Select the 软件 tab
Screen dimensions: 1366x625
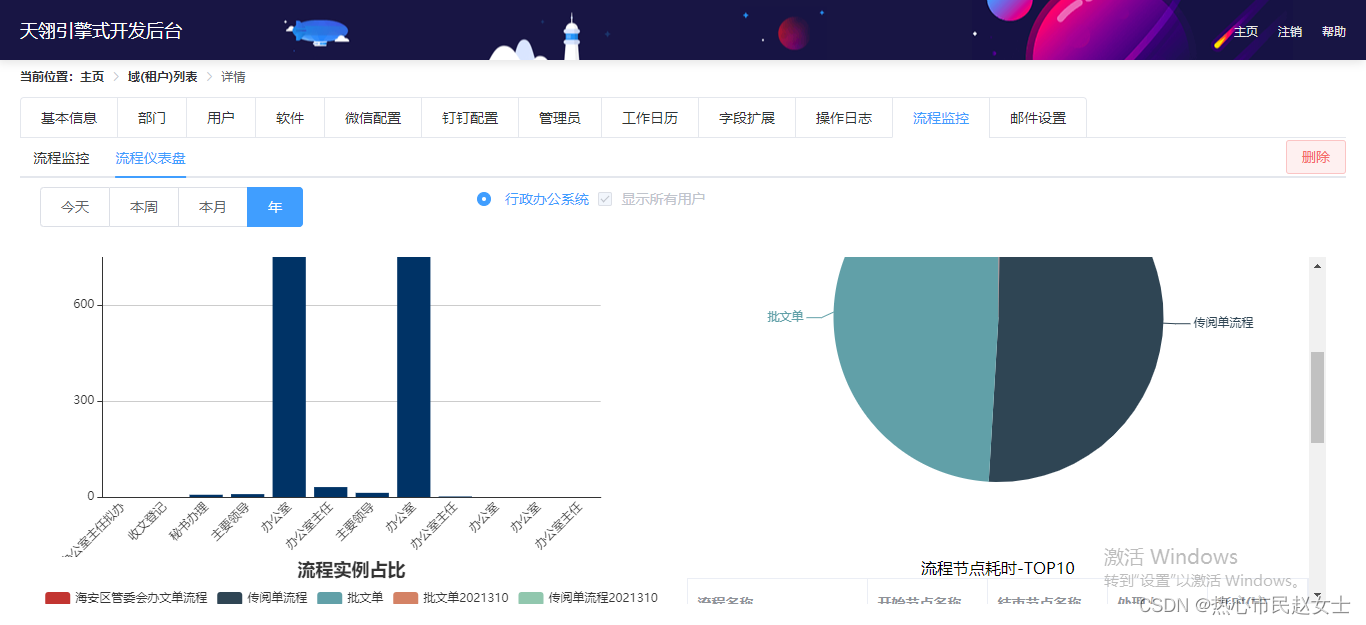click(290, 118)
